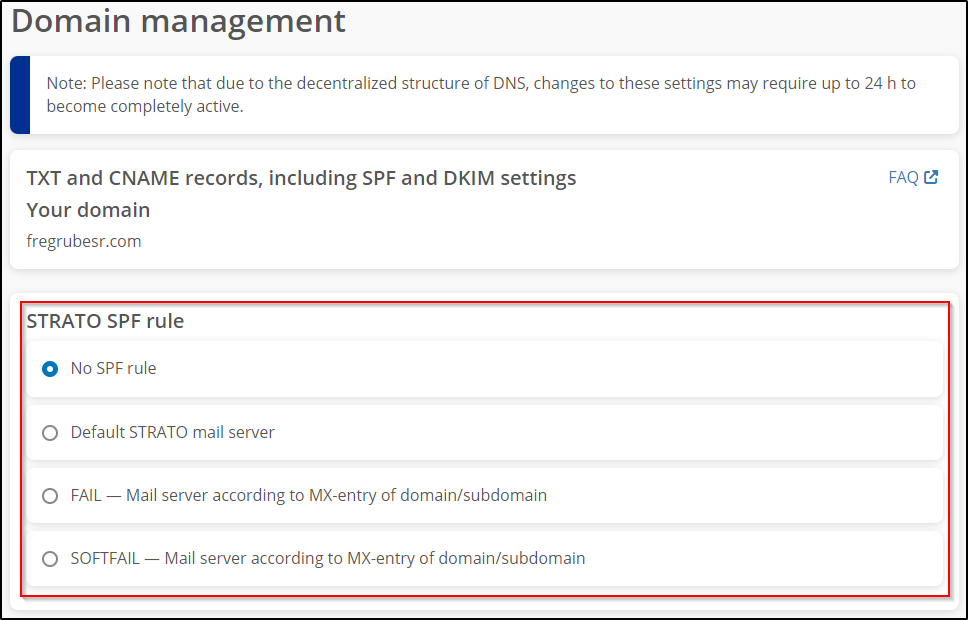The height and width of the screenshot is (620, 968).
Task: Click the FAQ link text
Action: 903,178
